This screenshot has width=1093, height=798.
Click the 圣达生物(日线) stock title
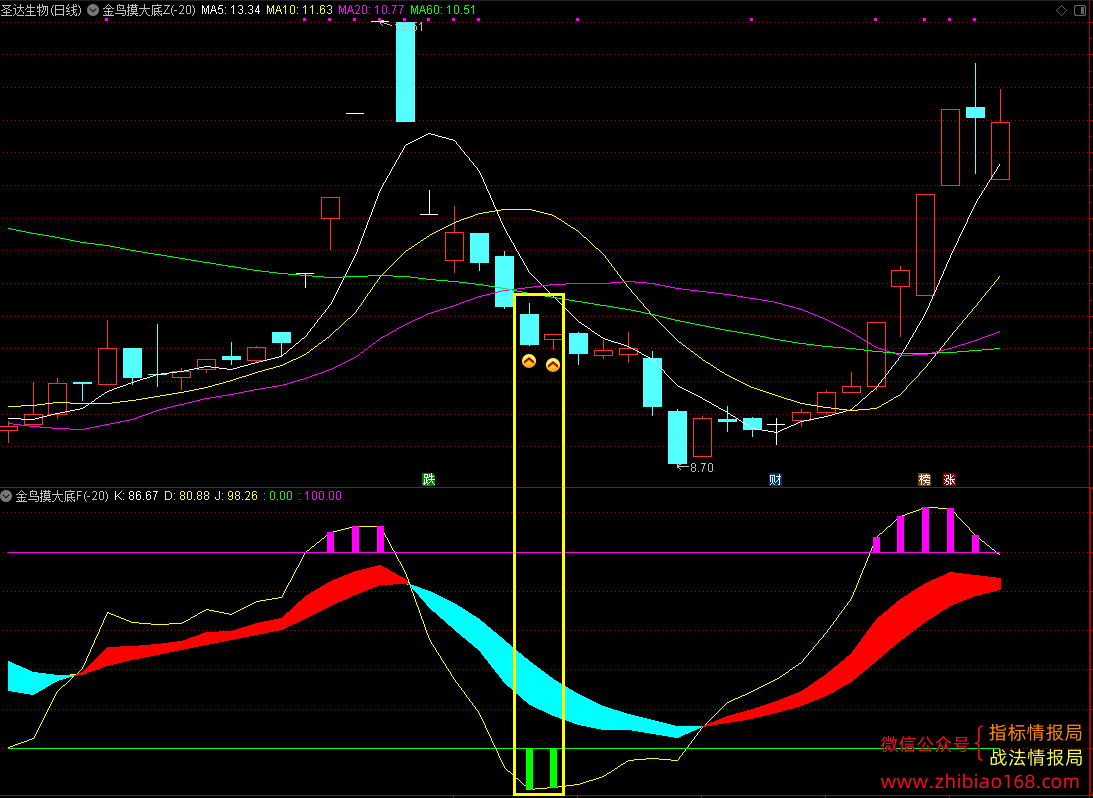[x=42, y=10]
